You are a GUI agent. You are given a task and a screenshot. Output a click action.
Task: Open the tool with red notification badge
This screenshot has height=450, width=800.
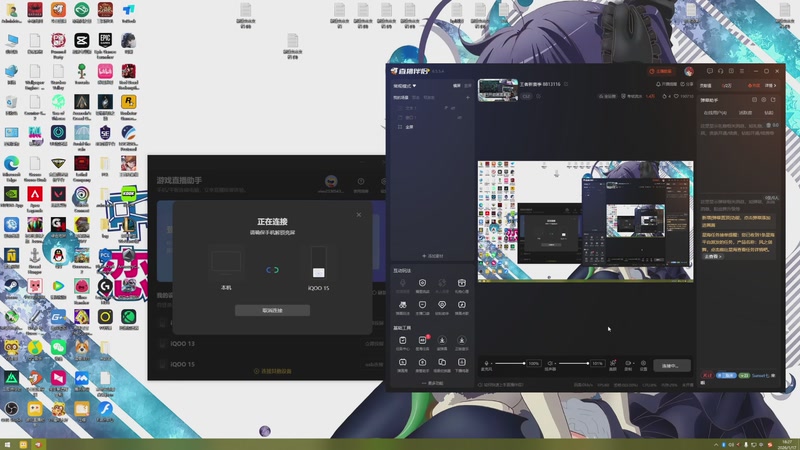[422, 343]
